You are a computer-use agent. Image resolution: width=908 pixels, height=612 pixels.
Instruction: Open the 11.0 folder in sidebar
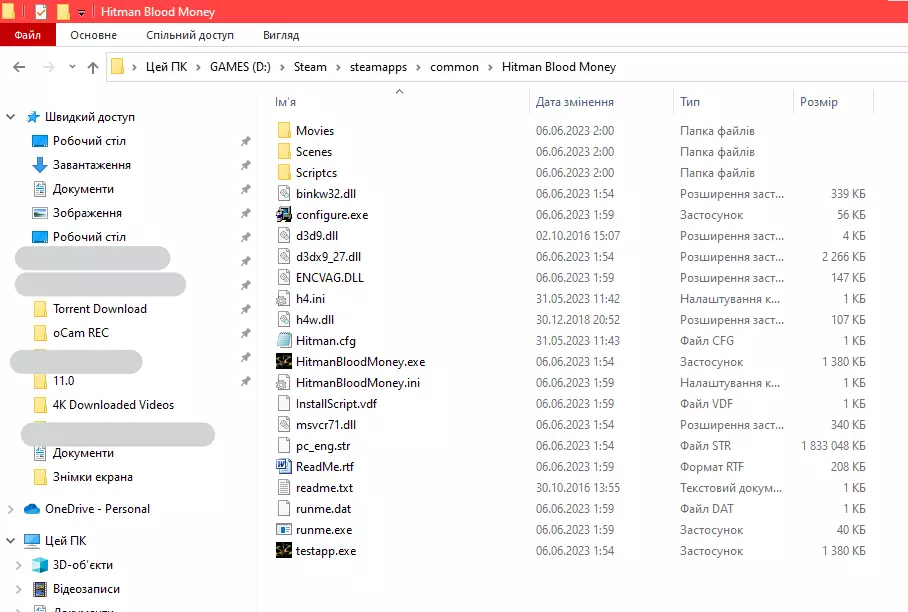64,381
